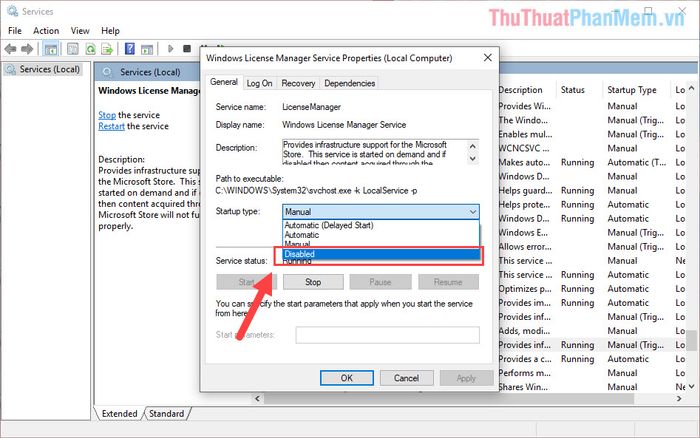Open the blue Help question-mark icon
Viewport: 700px width, 438px height.
(x=129, y=48)
